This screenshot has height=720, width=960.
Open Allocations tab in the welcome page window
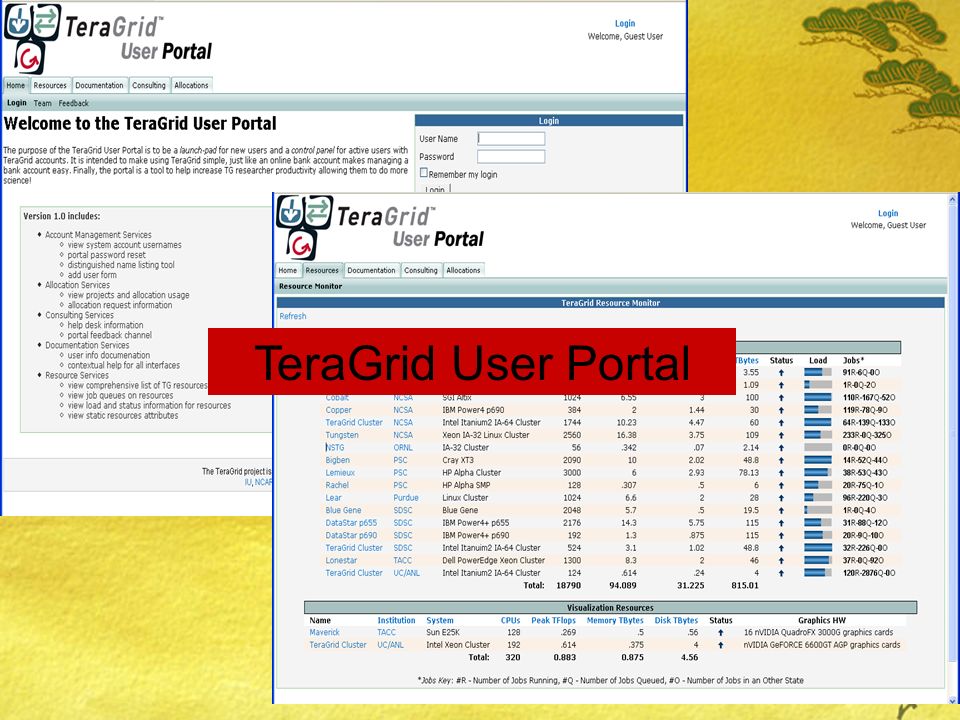click(191, 85)
